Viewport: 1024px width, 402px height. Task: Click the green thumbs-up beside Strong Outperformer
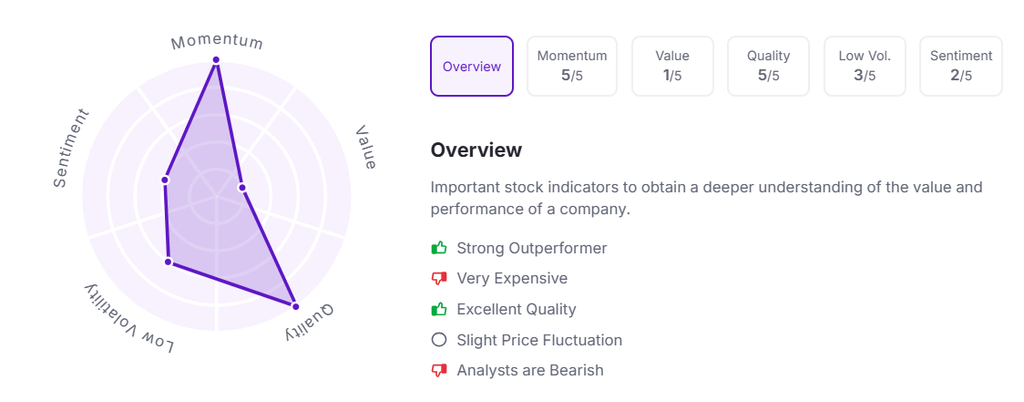point(438,248)
